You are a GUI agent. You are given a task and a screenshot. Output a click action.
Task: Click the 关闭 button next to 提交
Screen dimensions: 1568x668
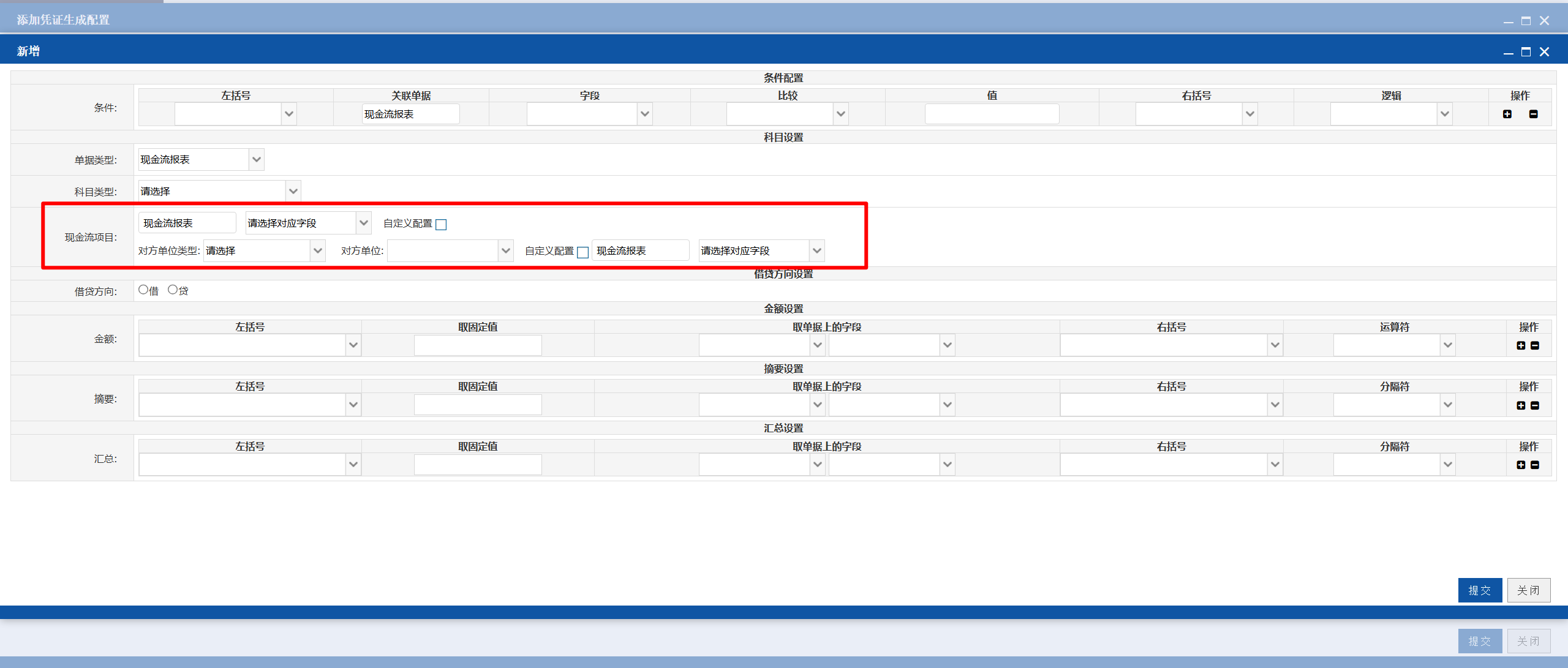click(x=1529, y=590)
